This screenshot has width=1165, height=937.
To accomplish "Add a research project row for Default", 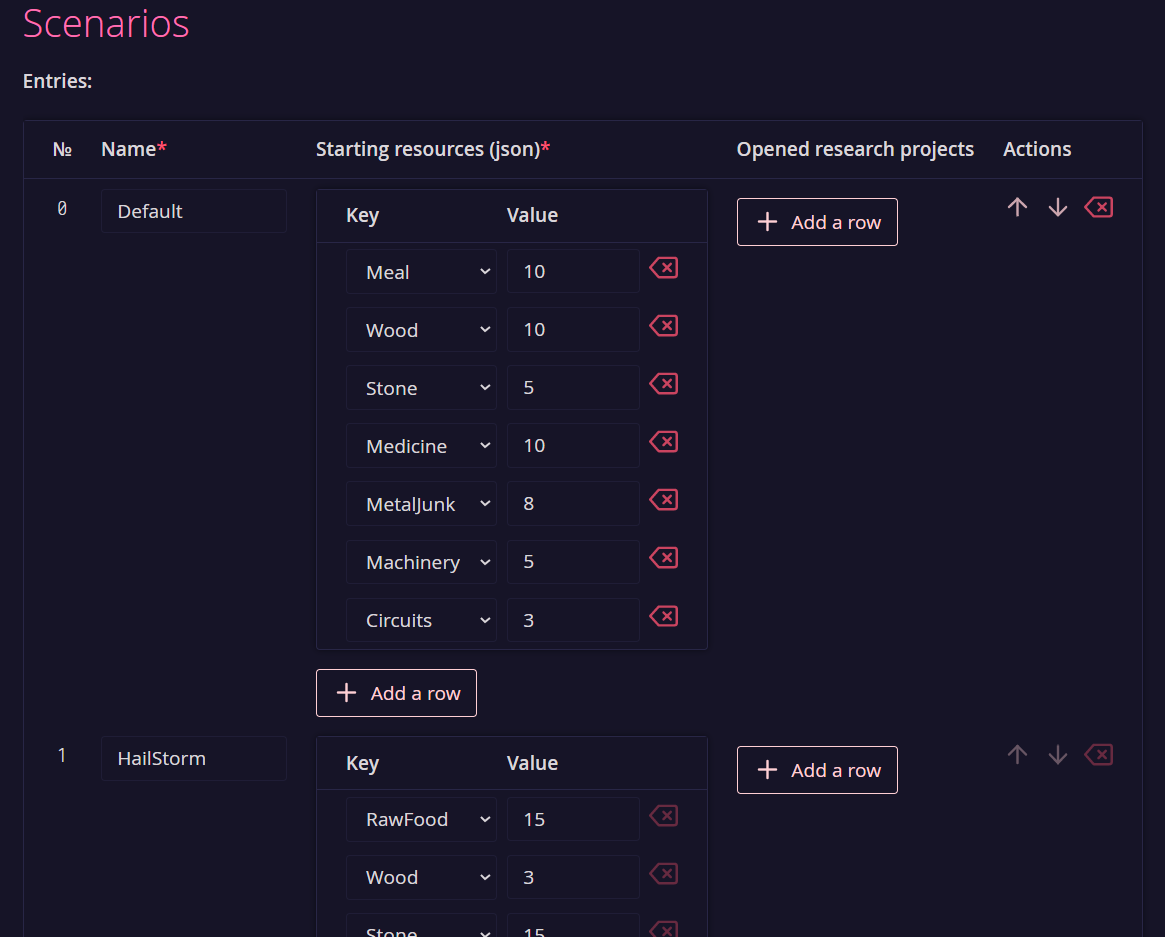I will tap(817, 222).
